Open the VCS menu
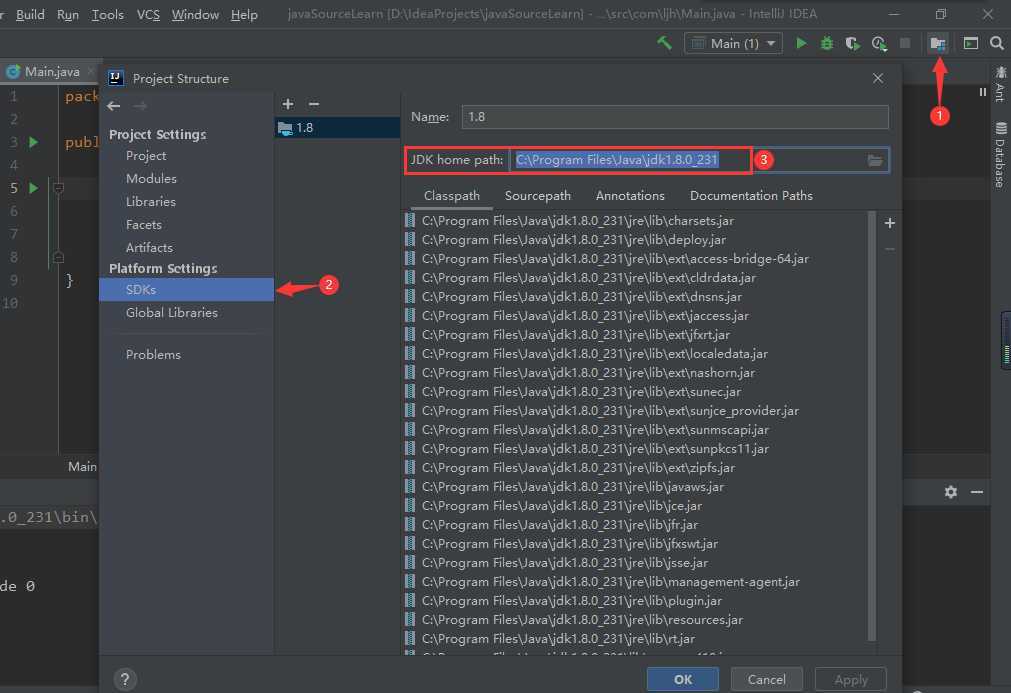Image resolution: width=1011 pixels, height=693 pixels. pyautogui.click(x=148, y=14)
